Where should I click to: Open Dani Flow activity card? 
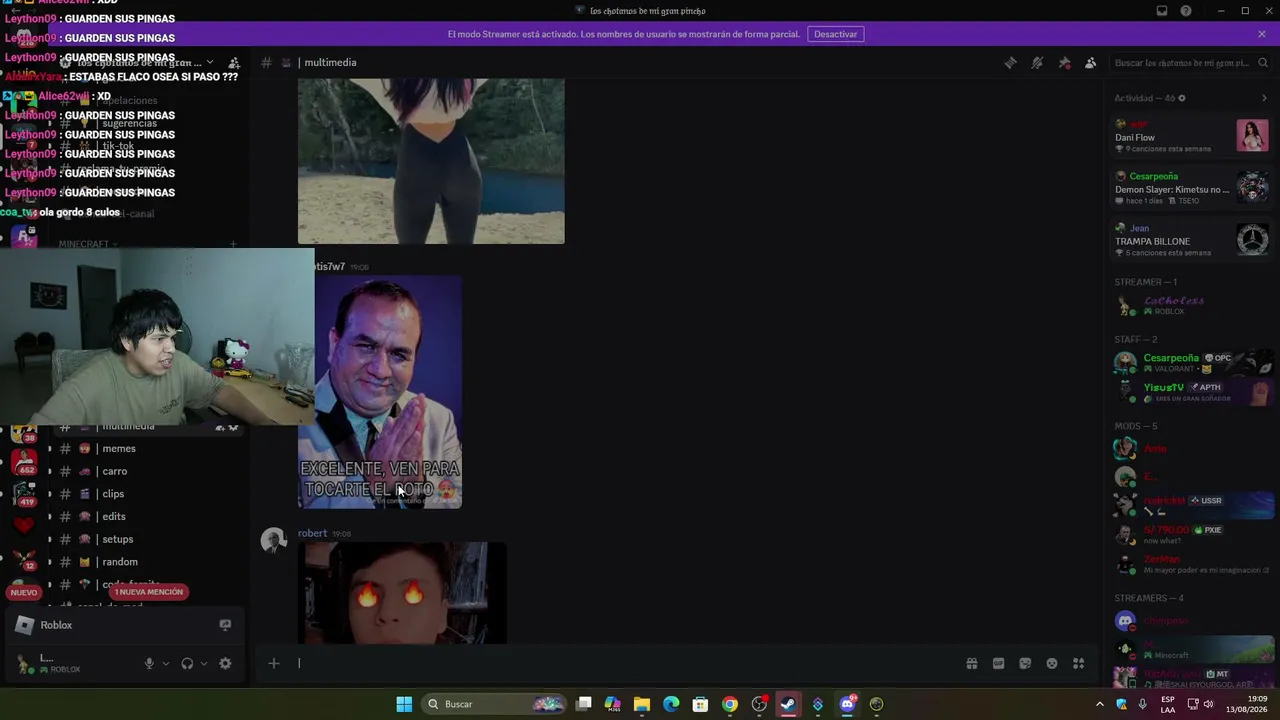coord(1191,136)
